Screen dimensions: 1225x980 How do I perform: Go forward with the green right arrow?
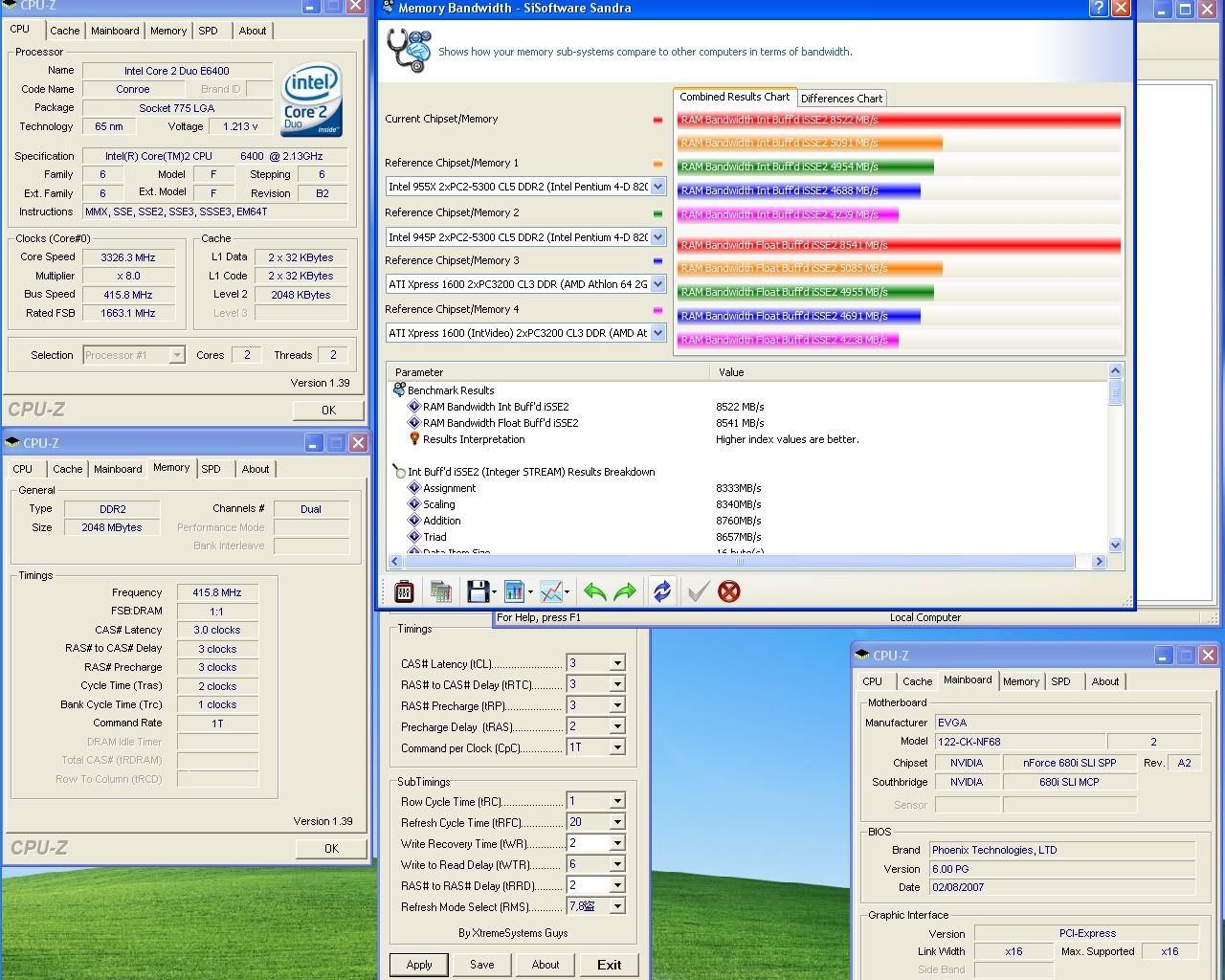pos(625,591)
